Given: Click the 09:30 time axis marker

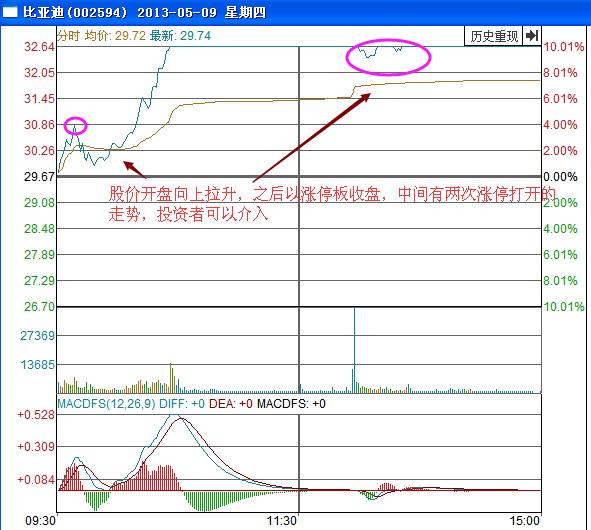Looking at the screenshot, I should pos(40,521).
